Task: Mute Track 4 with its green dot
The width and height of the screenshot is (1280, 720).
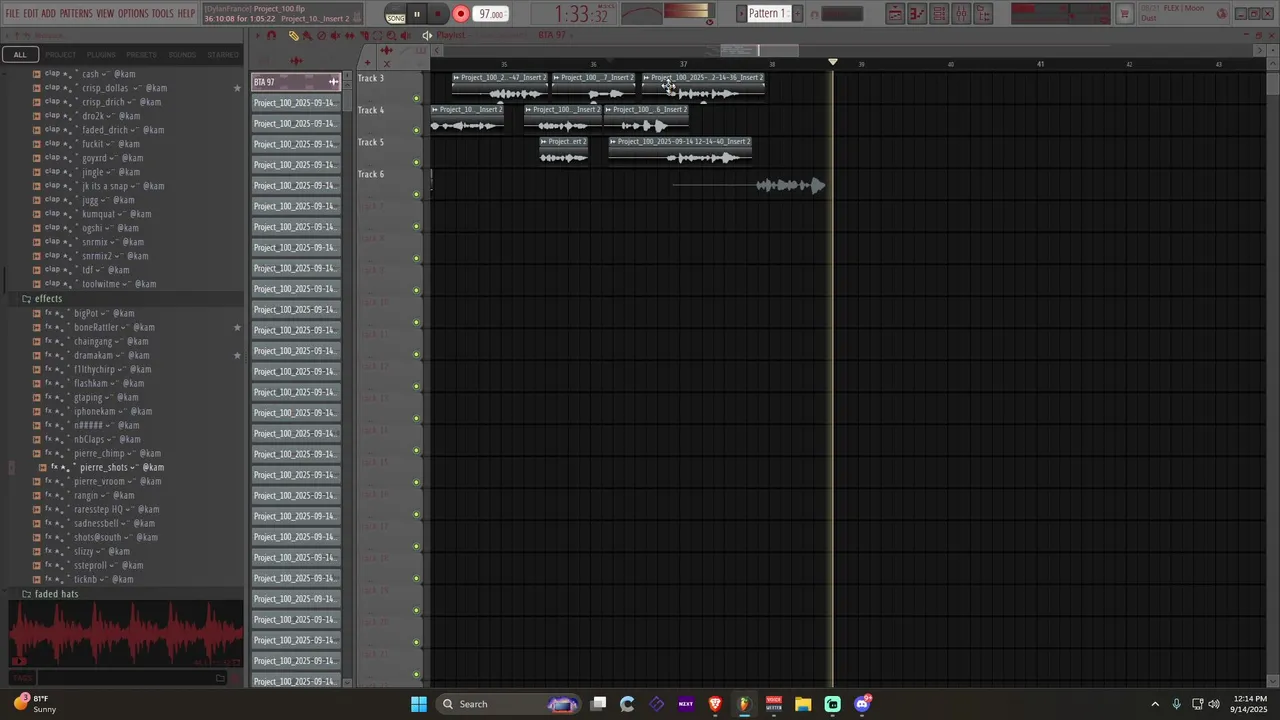Action: pyautogui.click(x=417, y=130)
